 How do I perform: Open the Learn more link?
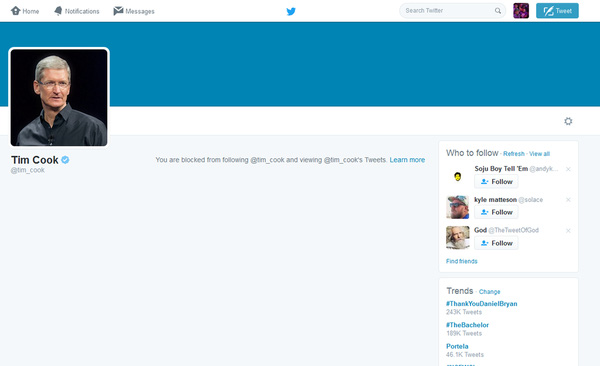407,160
